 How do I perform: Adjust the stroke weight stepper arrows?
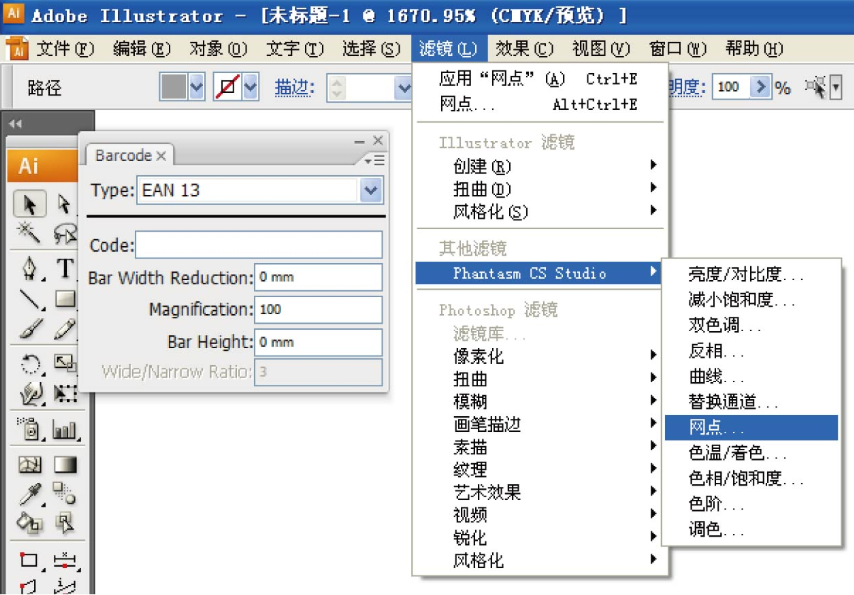coord(337,87)
